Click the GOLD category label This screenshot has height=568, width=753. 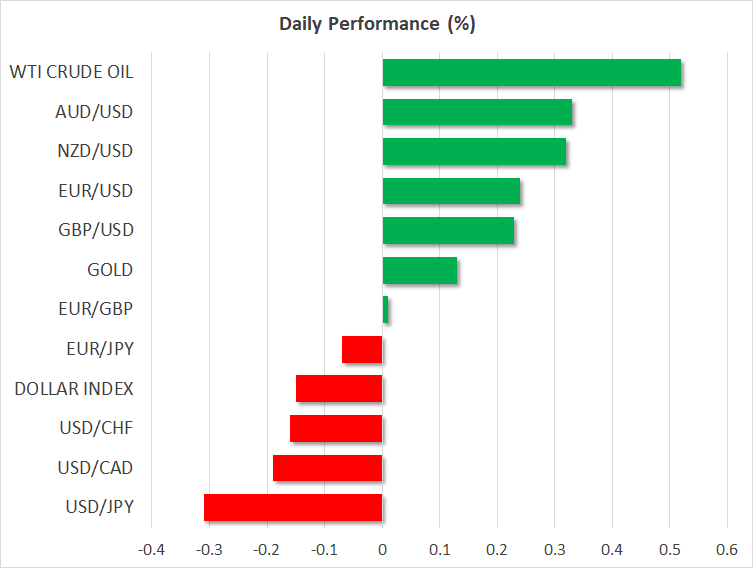pyautogui.click(x=110, y=270)
